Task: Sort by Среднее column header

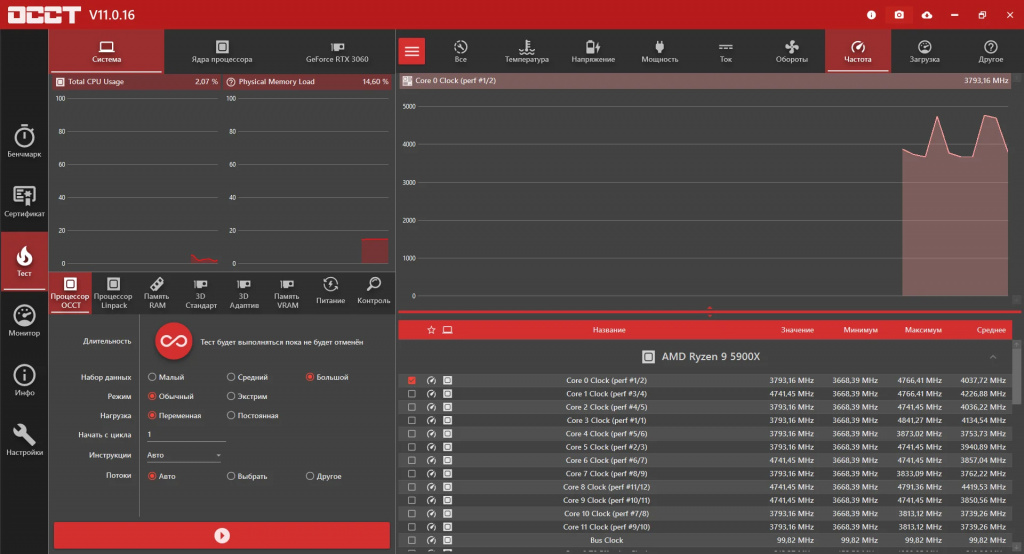Action: click(991, 330)
